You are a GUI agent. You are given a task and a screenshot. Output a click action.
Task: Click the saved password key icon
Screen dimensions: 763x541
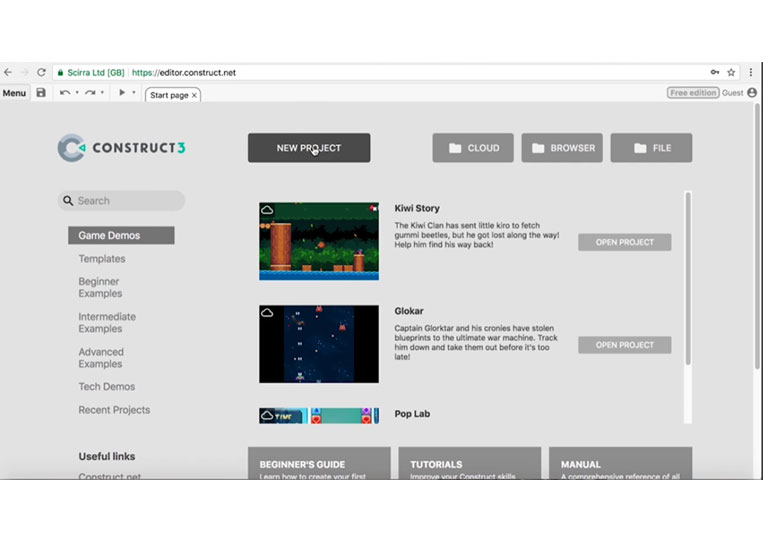tap(714, 72)
